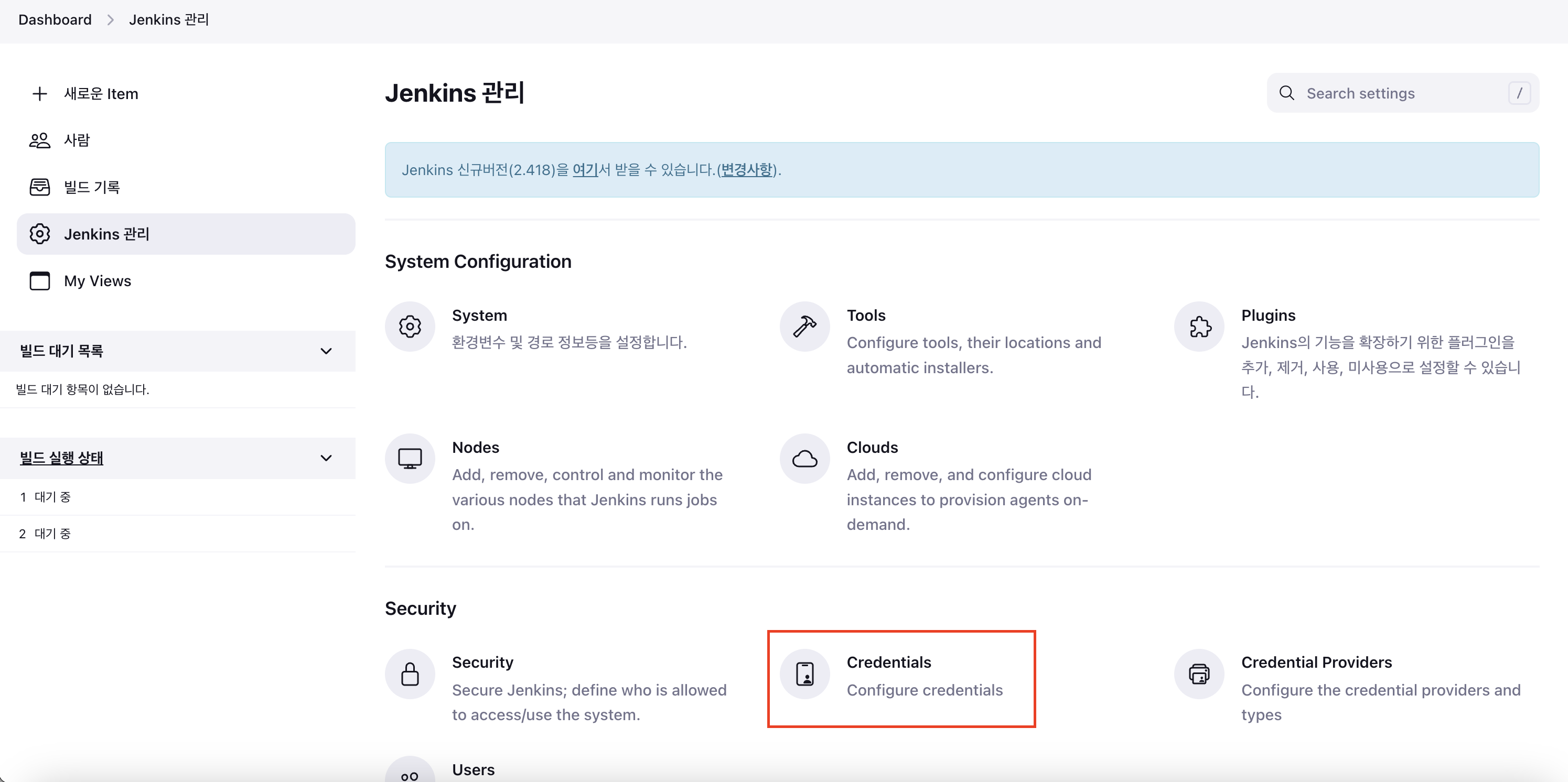Click the Security padlock icon
Screen dimensions: 1568x782
(x=410, y=674)
